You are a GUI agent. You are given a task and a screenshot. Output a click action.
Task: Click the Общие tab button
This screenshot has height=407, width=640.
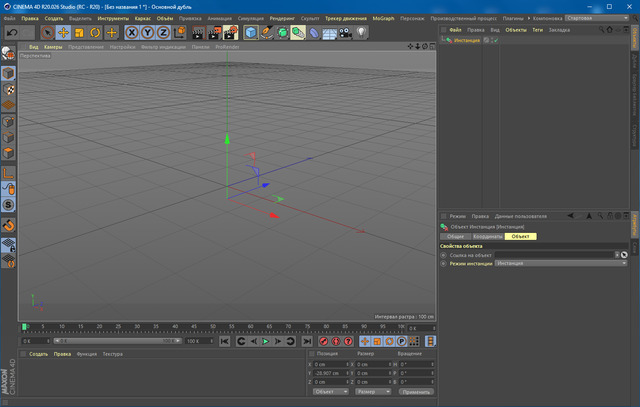click(455, 236)
